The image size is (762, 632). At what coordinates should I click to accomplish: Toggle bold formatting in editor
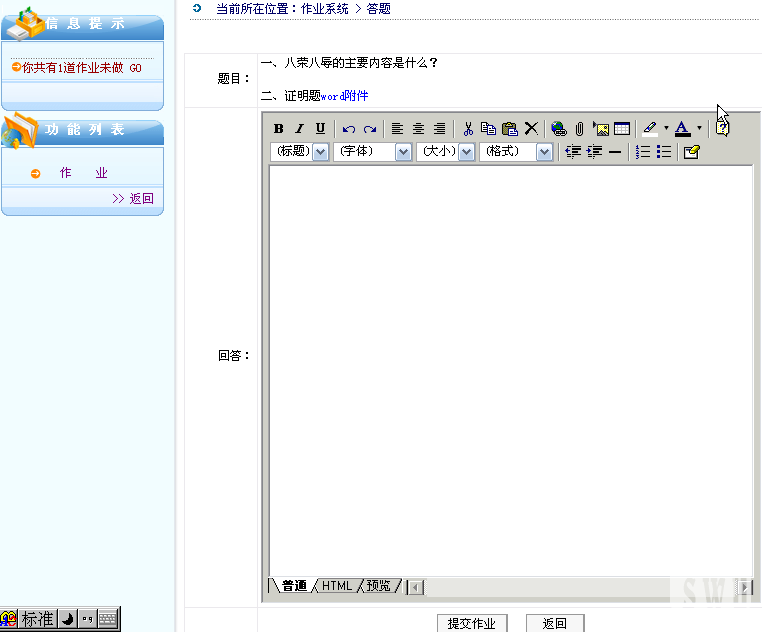click(279, 129)
